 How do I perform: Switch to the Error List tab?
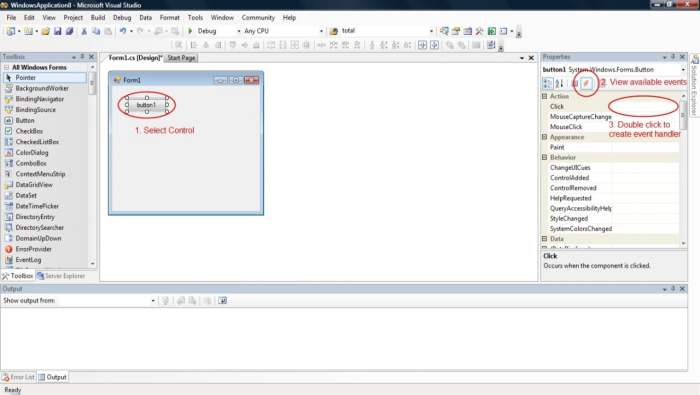point(18,377)
